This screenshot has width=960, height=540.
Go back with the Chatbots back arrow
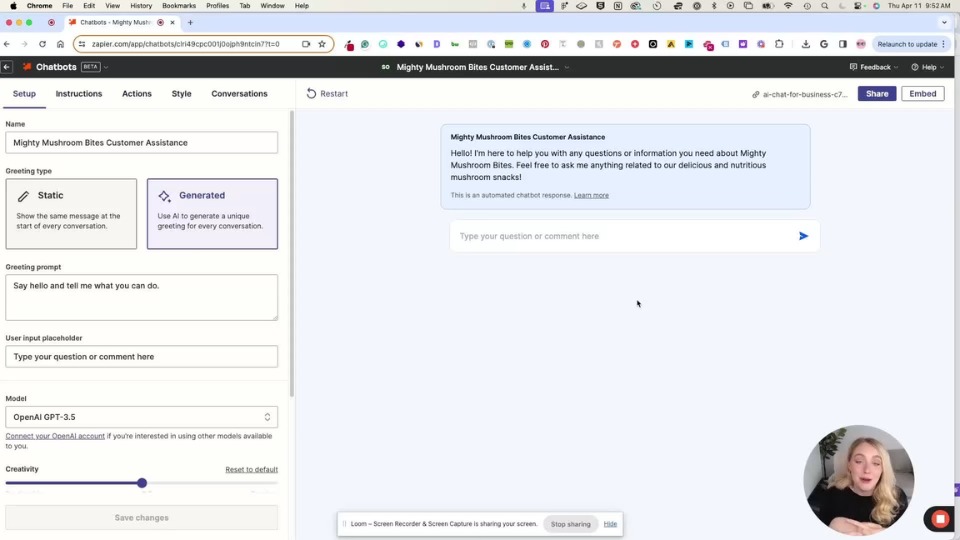7,67
